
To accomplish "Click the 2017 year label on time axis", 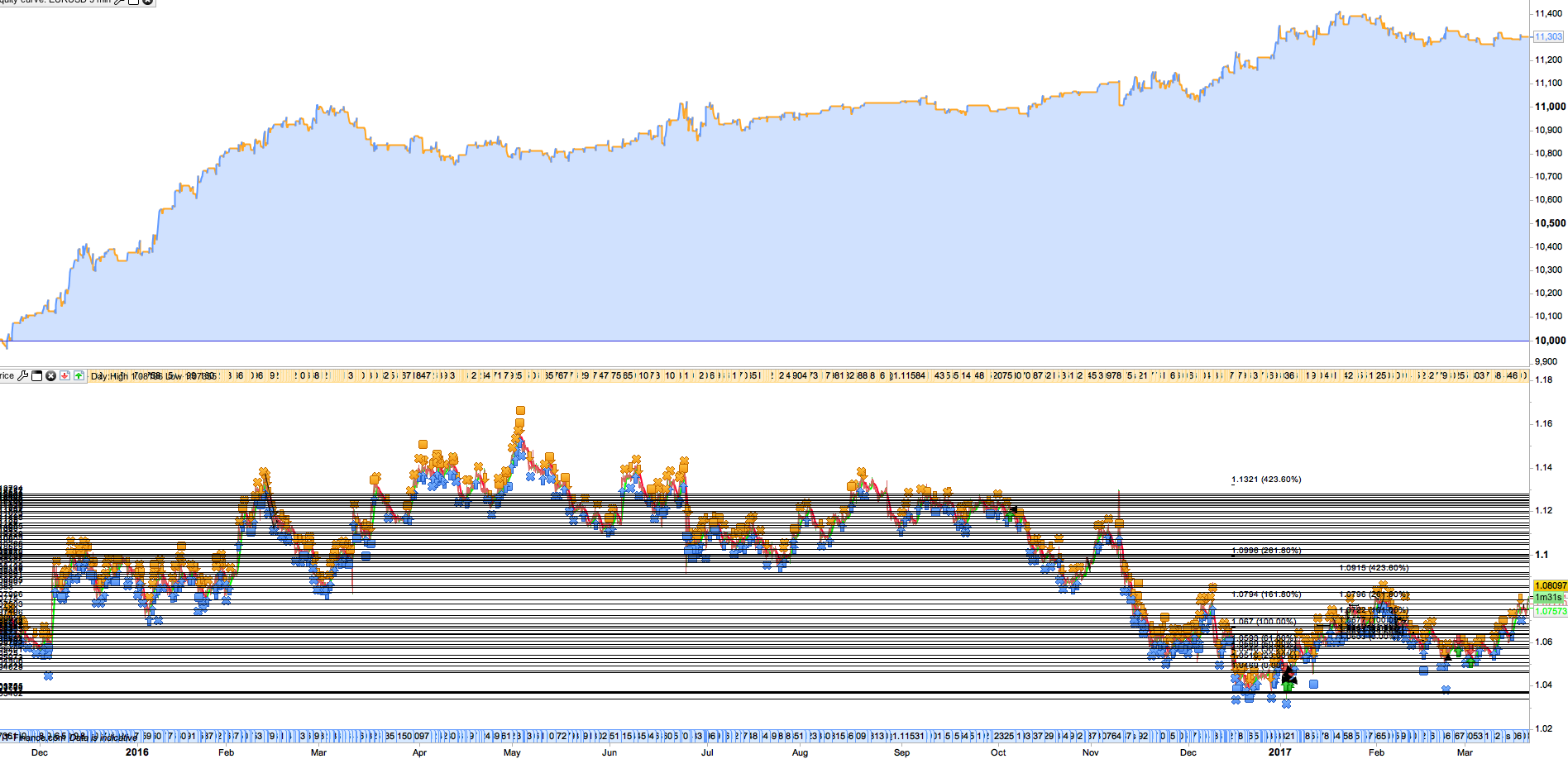I will point(1279,752).
